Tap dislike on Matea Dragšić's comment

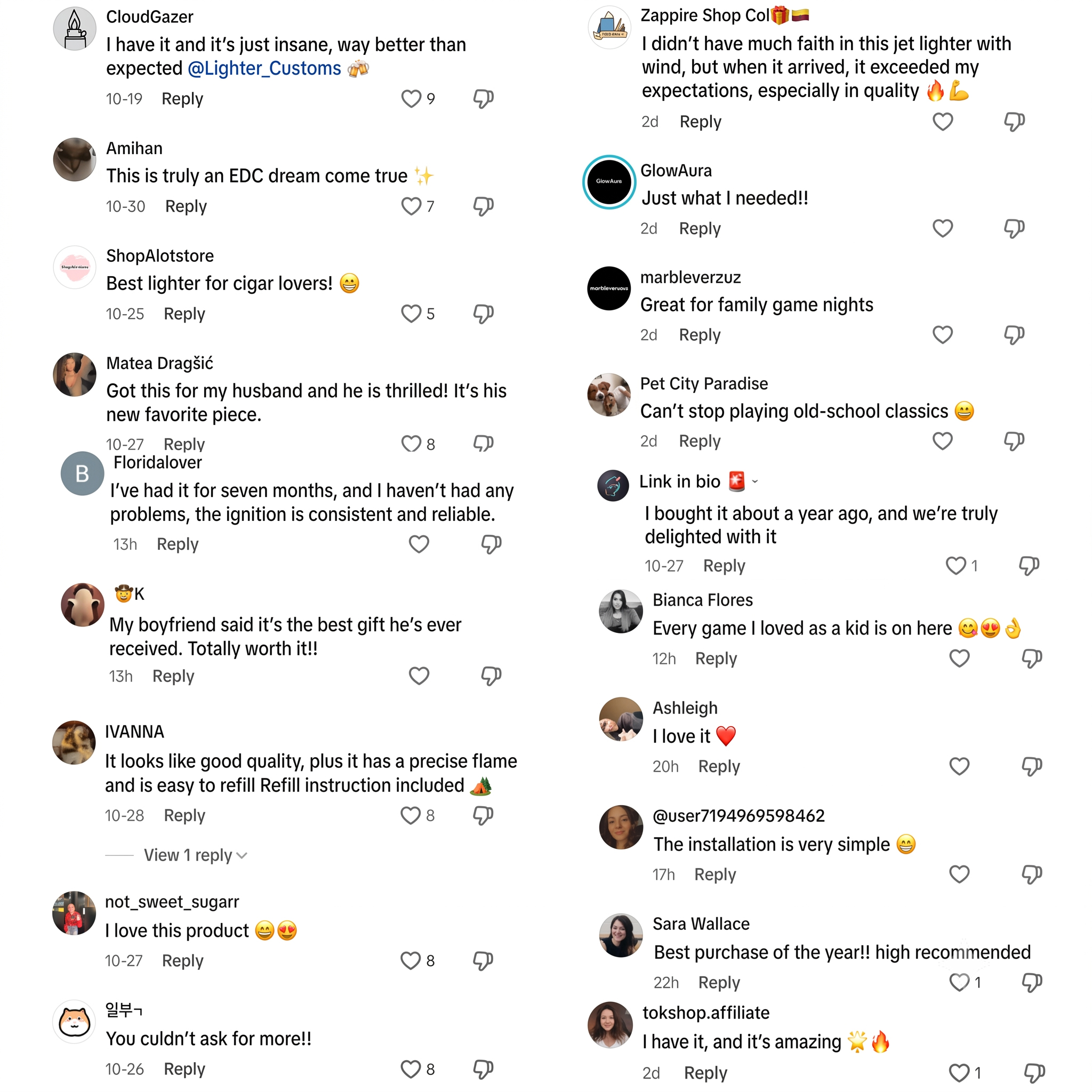pyautogui.click(x=483, y=444)
